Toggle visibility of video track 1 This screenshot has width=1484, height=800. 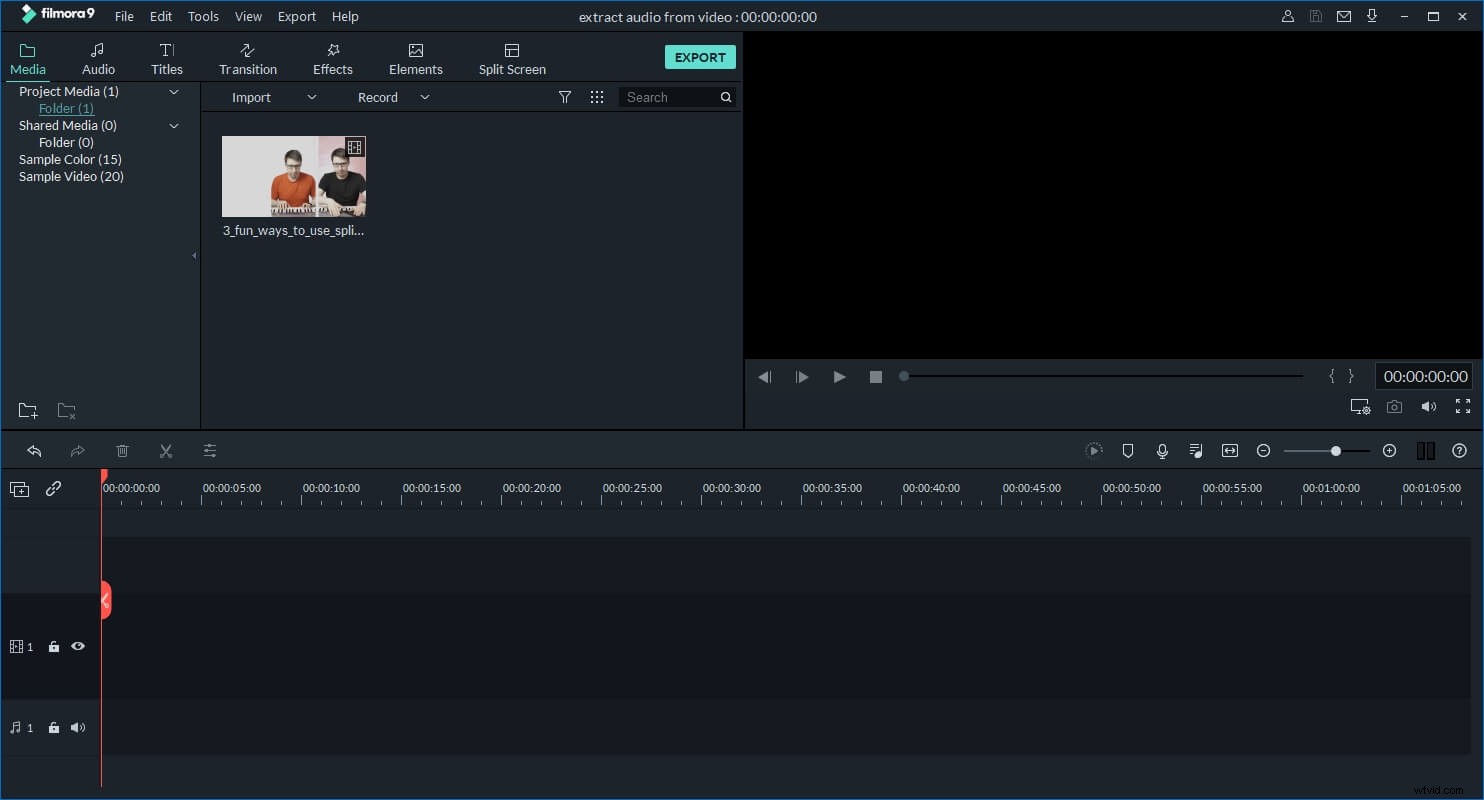pos(78,646)
